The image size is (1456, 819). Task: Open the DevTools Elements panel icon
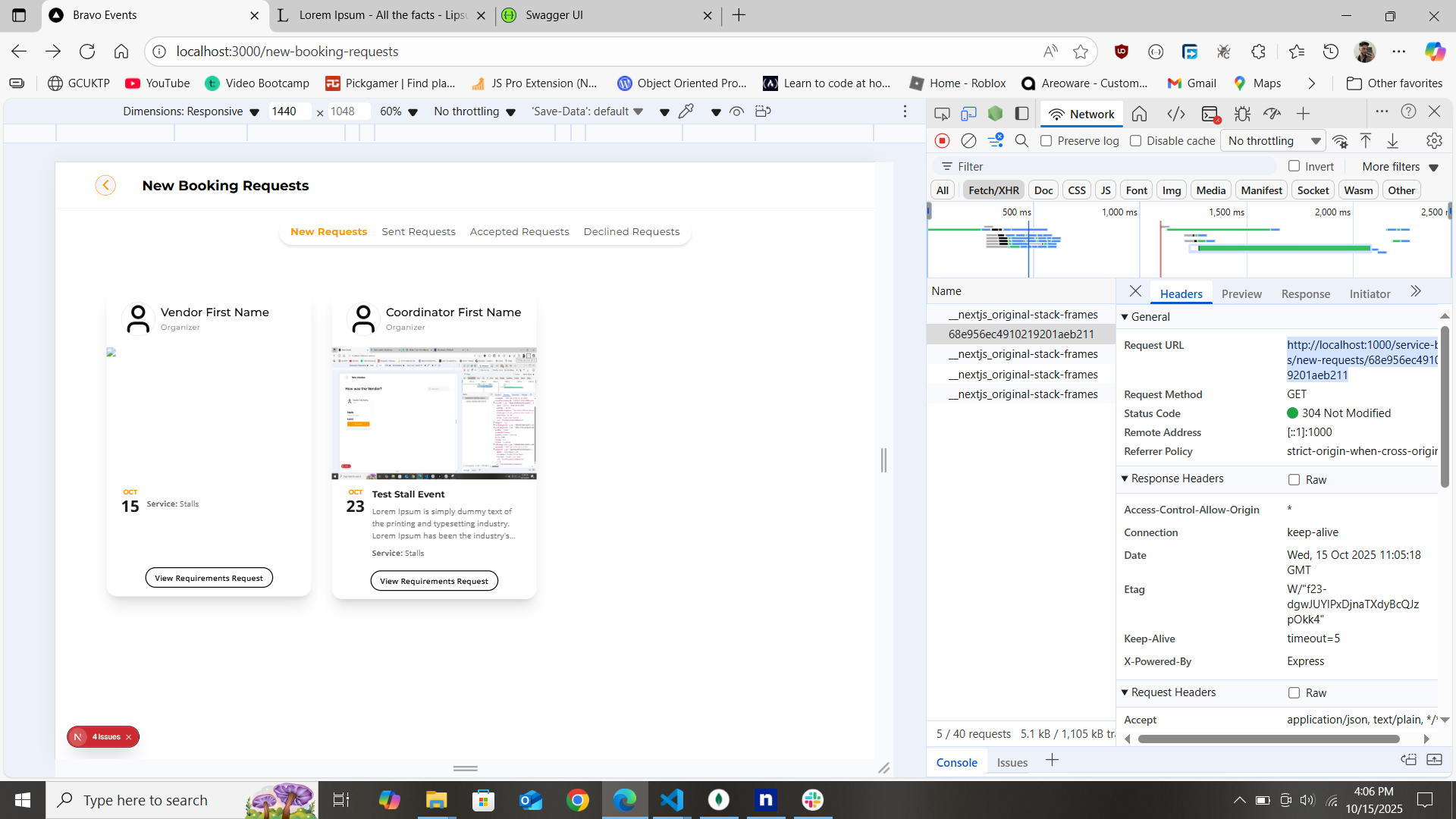(x=1175, y=114)
